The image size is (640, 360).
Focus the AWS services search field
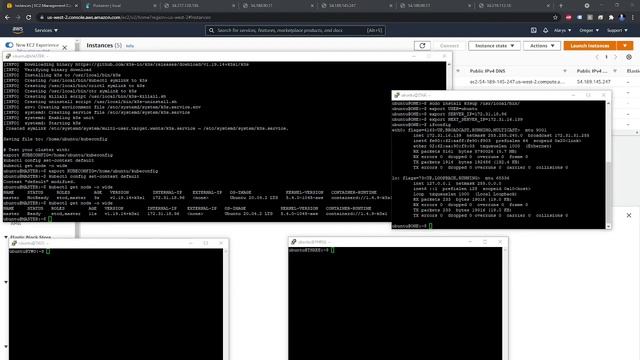point(295,30)
